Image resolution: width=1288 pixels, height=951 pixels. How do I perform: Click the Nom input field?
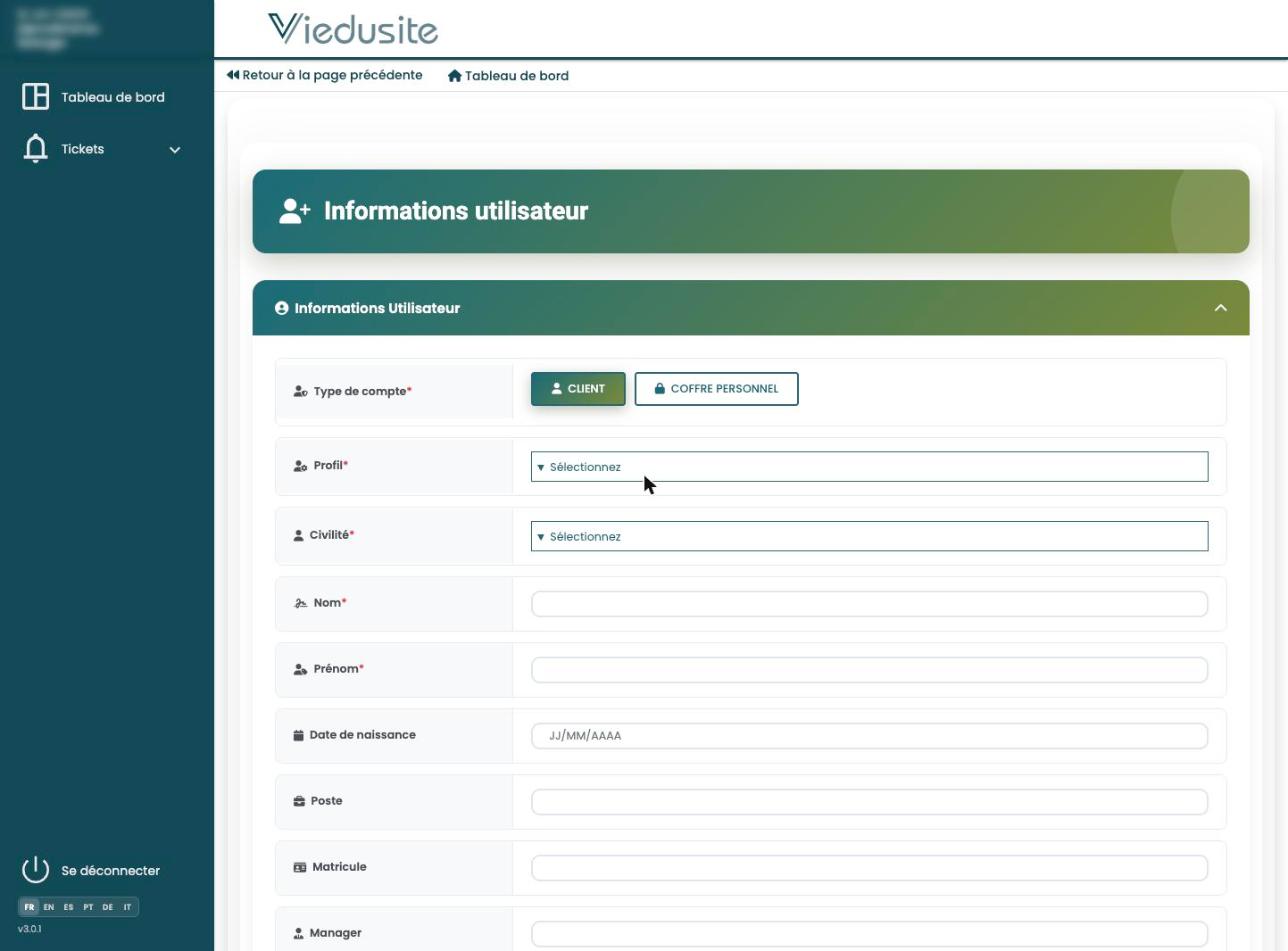coord(869,604)
